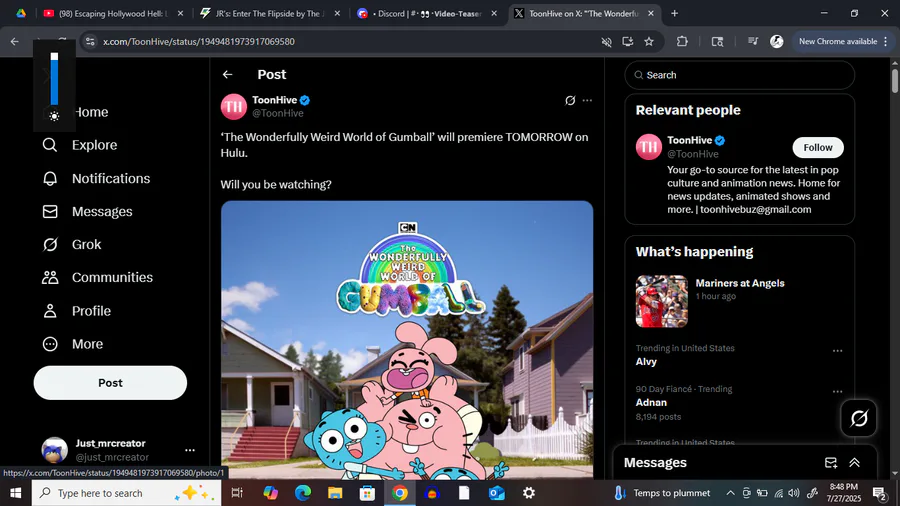Open ToonHive name in Relevant people

tap(689, 140)
